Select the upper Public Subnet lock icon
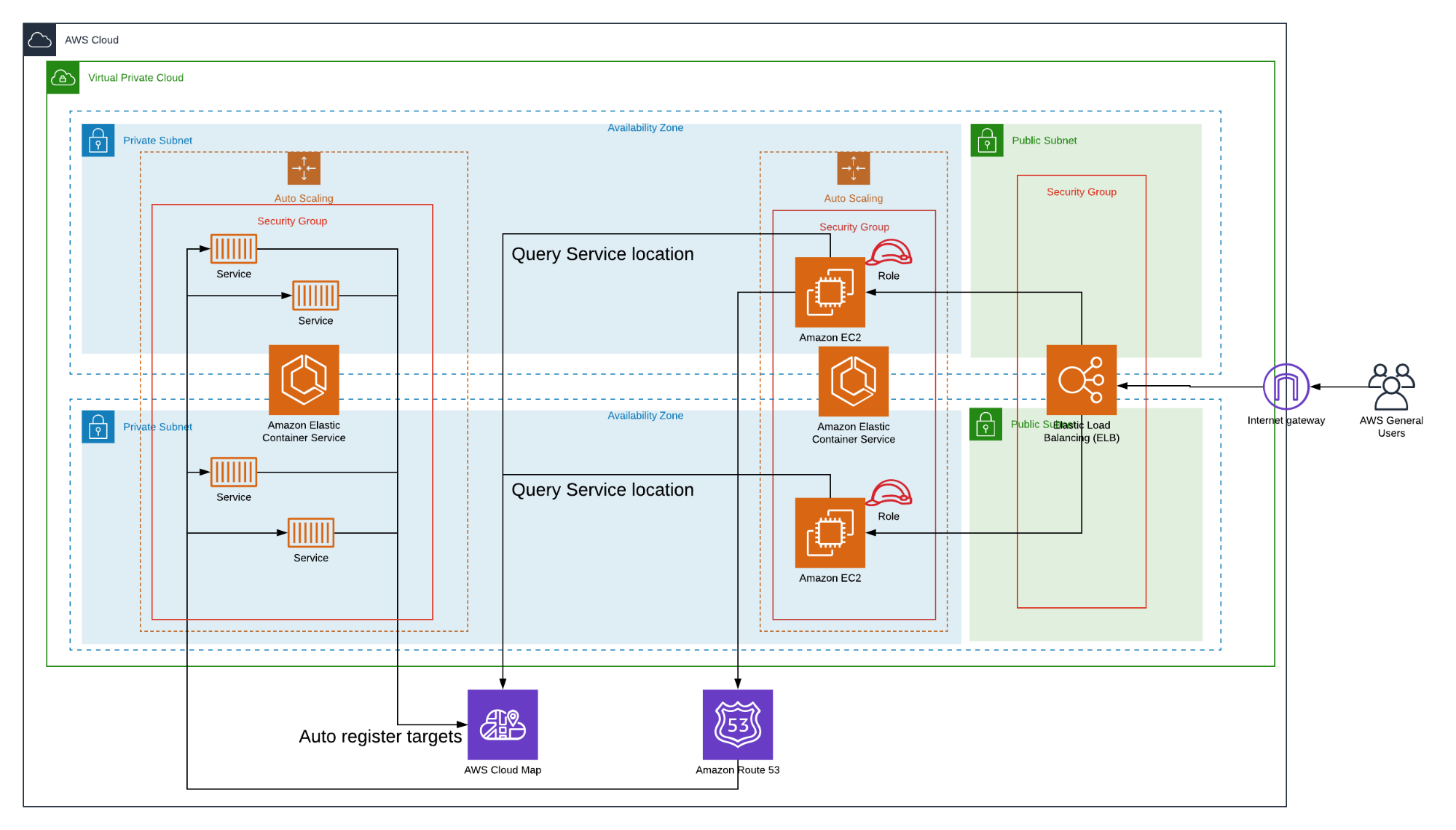1456x830 pixels. (x=986, y=141)
